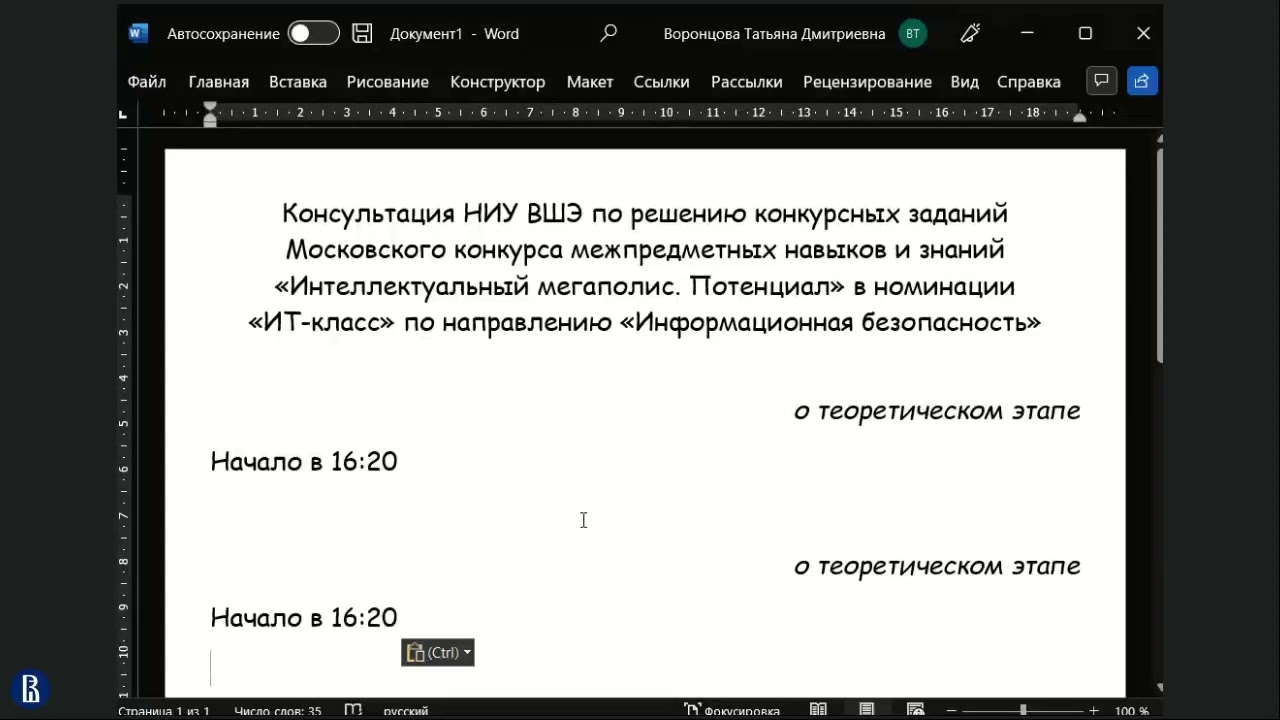Click the zoom out minus button

coord(950,711)
